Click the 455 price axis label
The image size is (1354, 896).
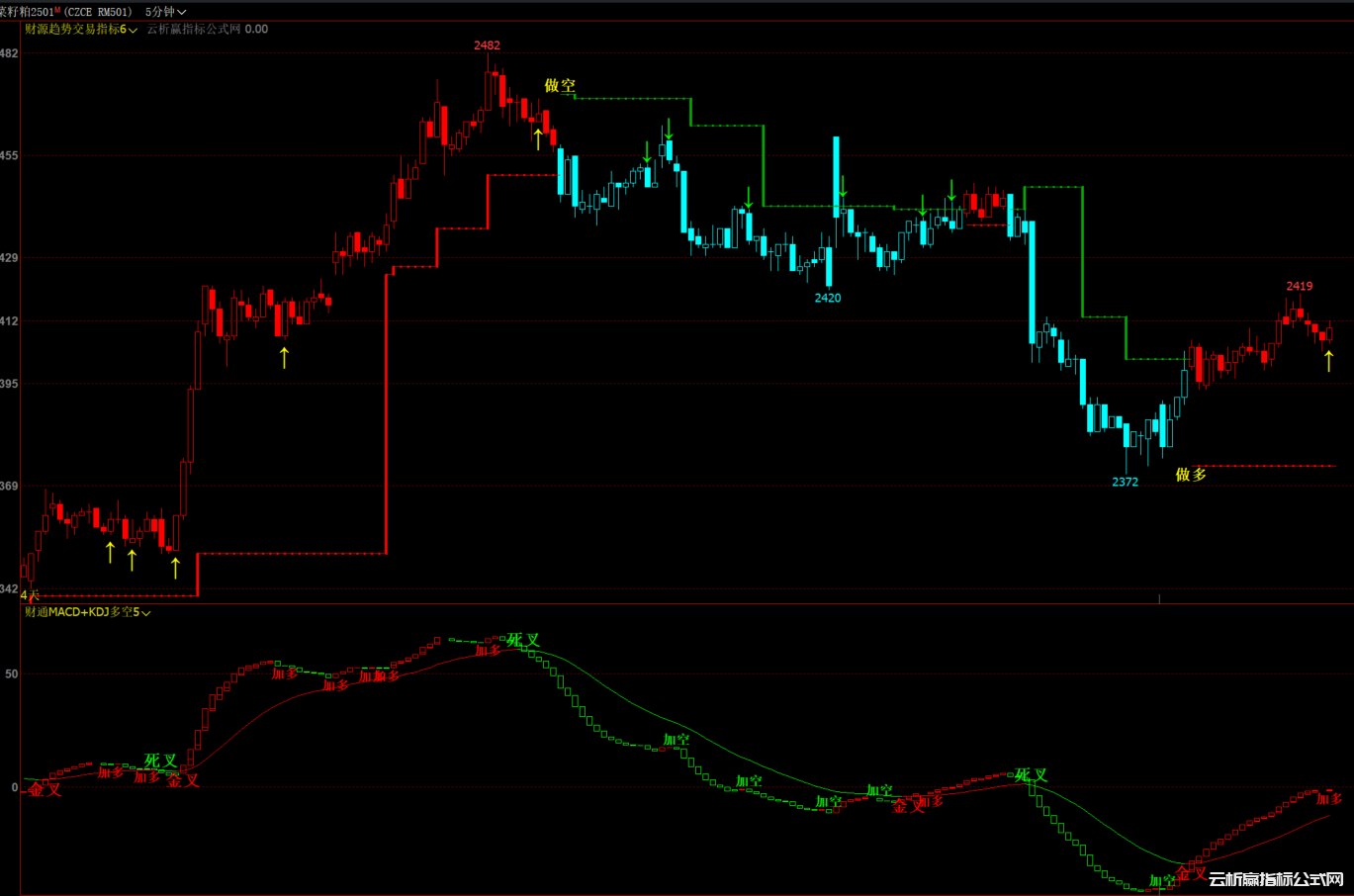9,155
